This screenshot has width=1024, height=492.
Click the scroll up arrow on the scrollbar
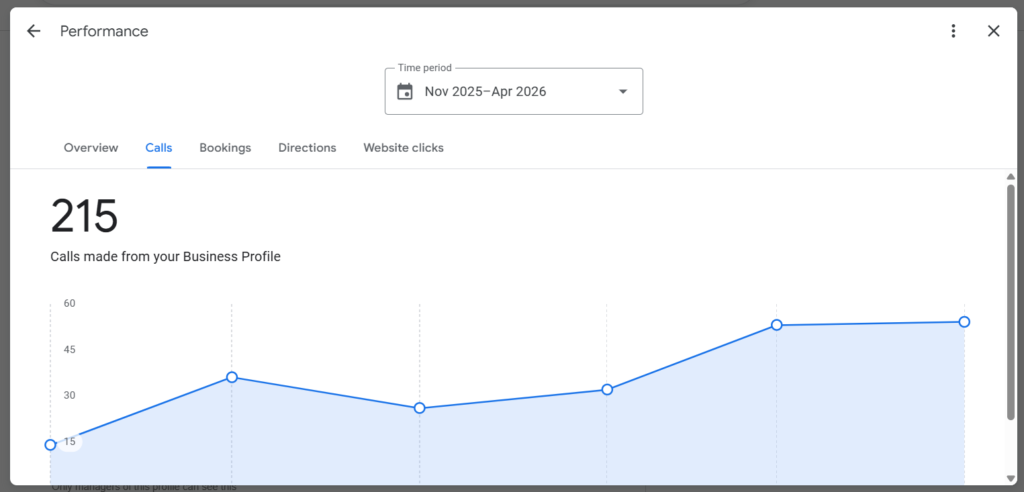[1010, 177]
